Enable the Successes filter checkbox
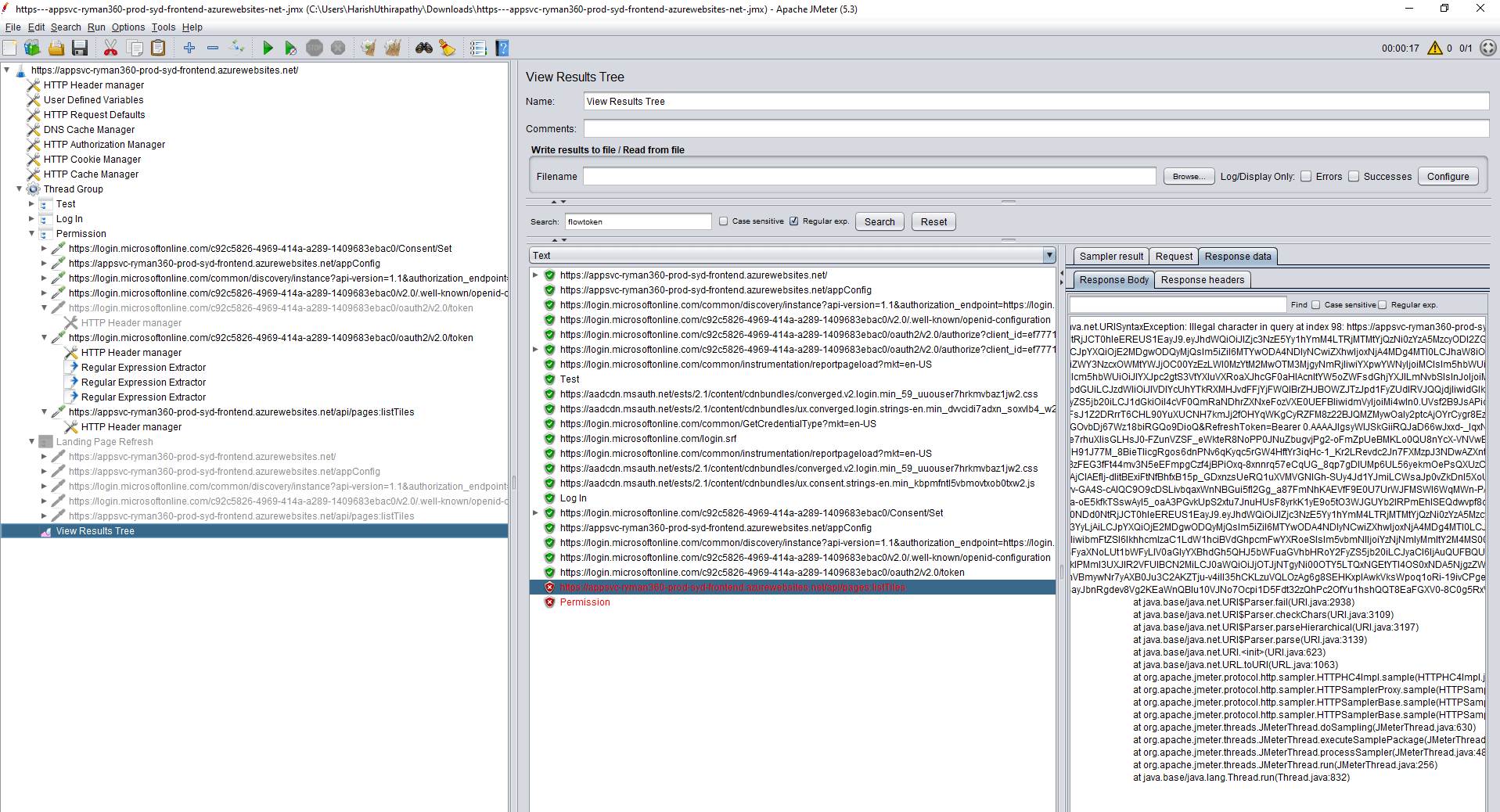 1353,176
